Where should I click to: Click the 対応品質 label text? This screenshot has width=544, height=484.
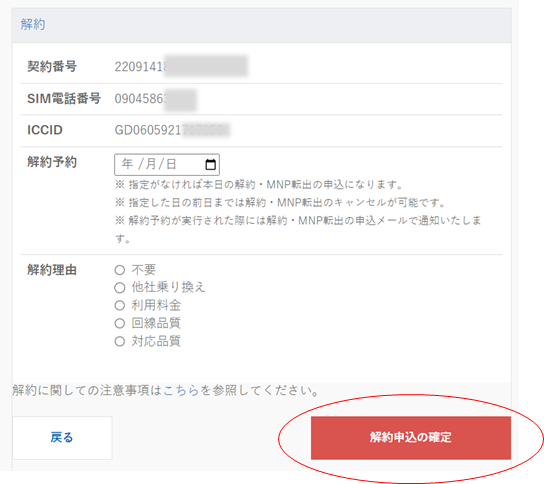(156, 341)
